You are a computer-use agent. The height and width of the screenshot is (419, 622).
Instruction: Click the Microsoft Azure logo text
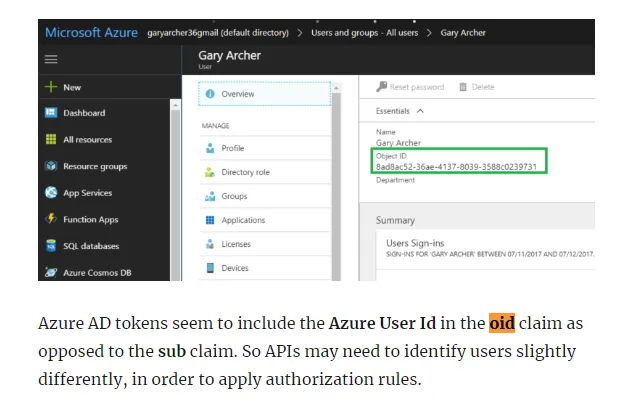pyautogui.click(x=92, y=33)
